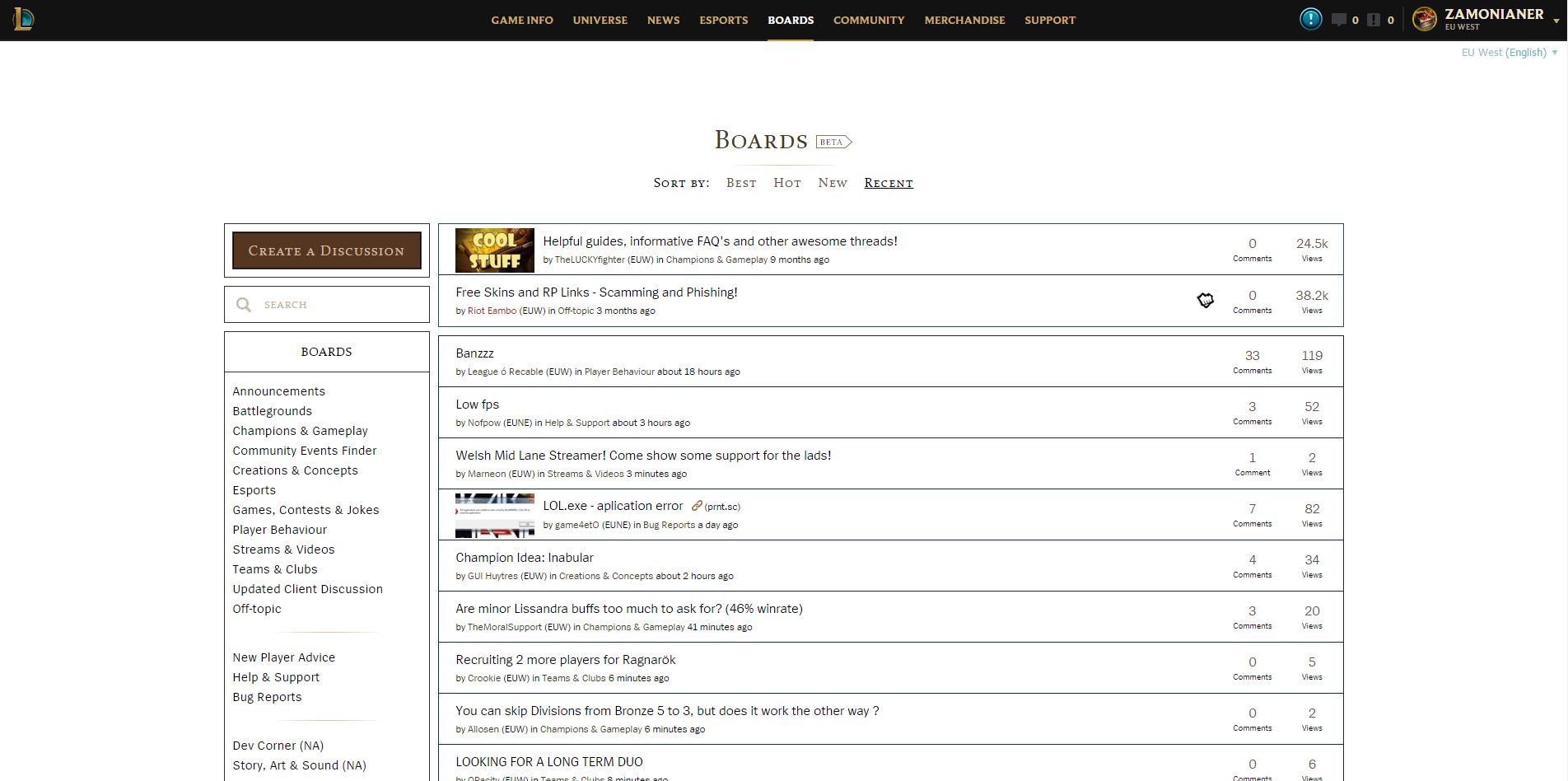Viewport: 1568px width, 781px height.
Task: Click the Cool Stuff thread thumbnail
Action: tap(494, 250)
